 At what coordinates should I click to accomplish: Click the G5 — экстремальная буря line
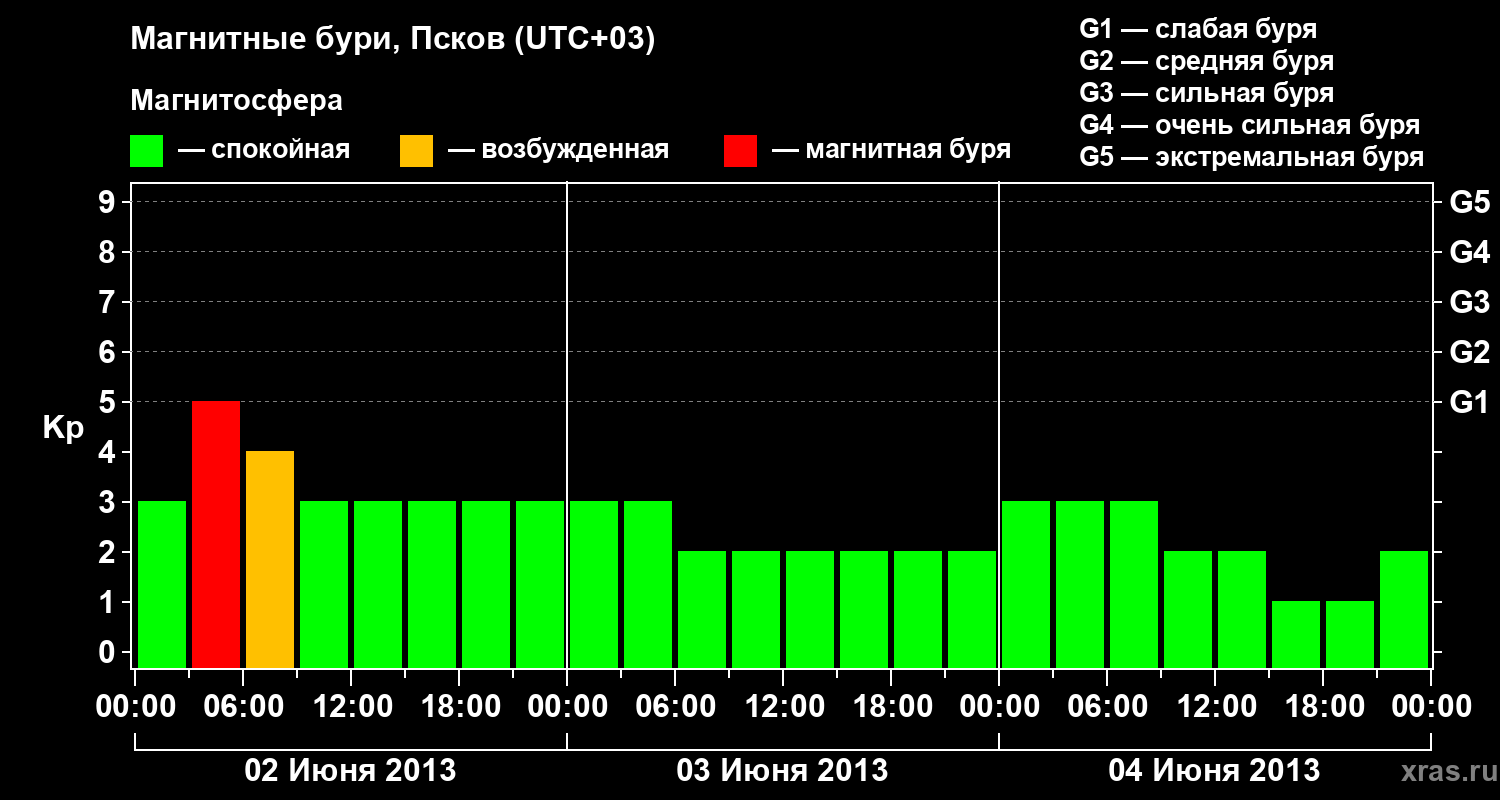(1252, 158)
